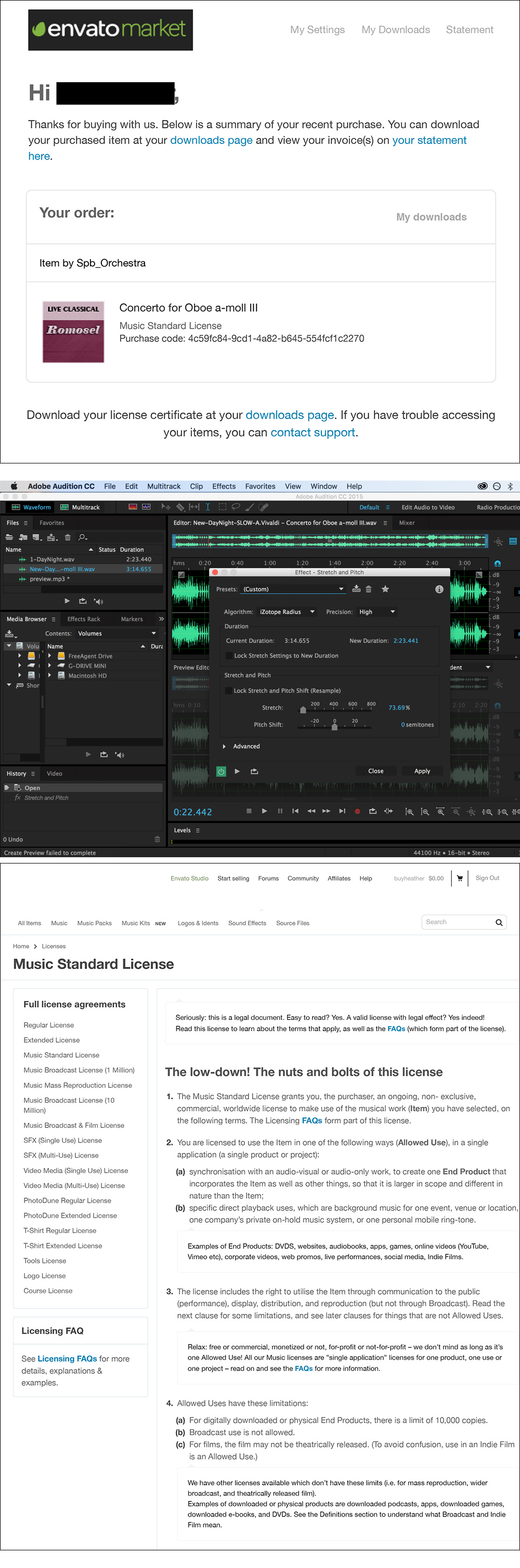Expand Macintosh HD in Media Browser
This screenshot has width=520, height=1568.
pos(49,675)
